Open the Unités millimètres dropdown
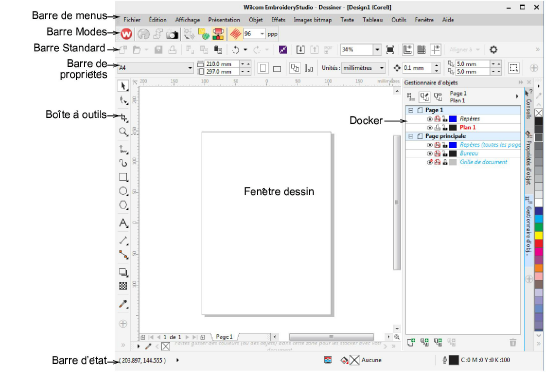The width and height of the screenshot is (546, 379). [x=382, y=68]
